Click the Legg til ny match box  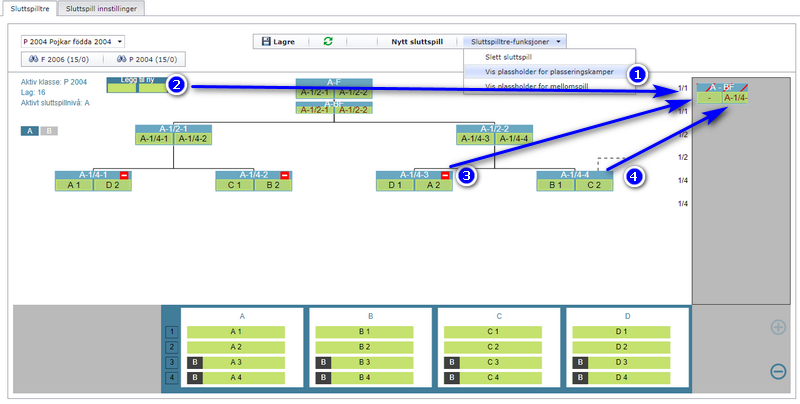(138, 85)
